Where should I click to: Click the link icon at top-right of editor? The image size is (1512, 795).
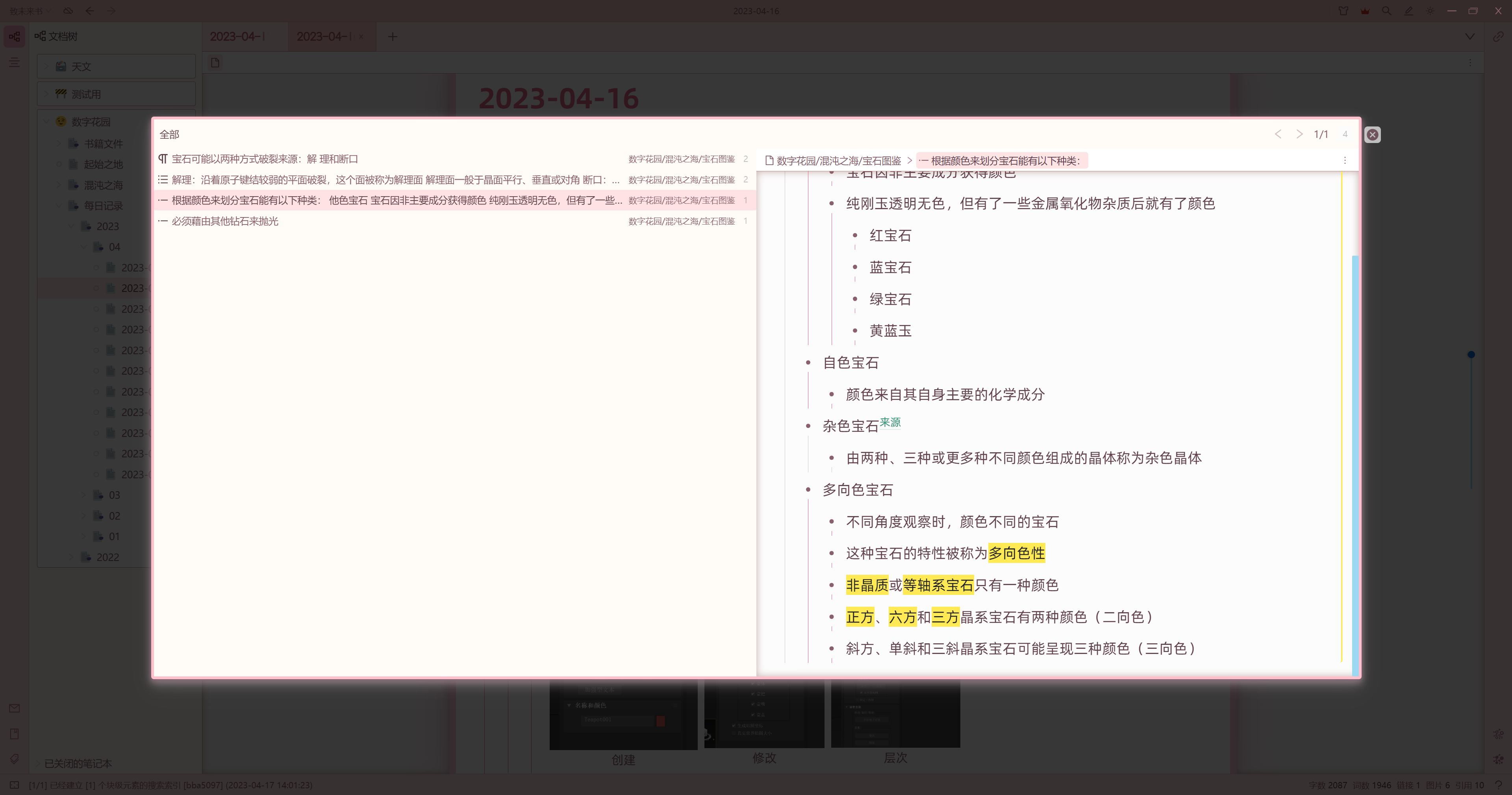(1498, 36)
